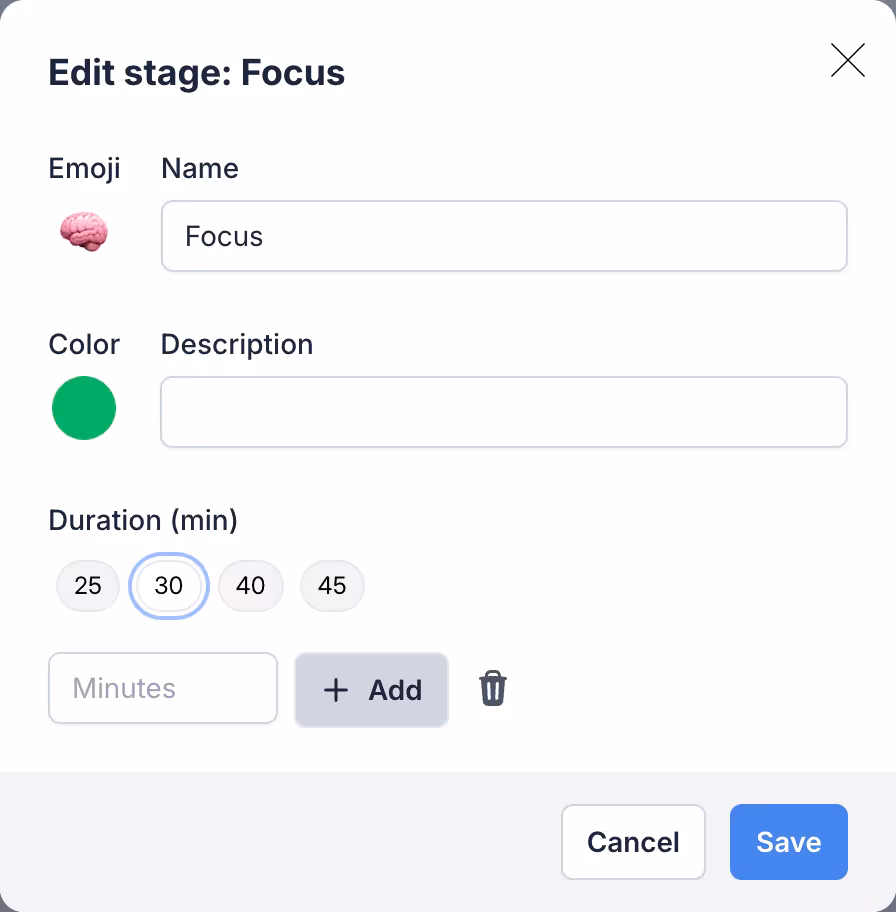Select the 25 minute duration chip
Screen dimensions: 896x912
pos(87,586)
